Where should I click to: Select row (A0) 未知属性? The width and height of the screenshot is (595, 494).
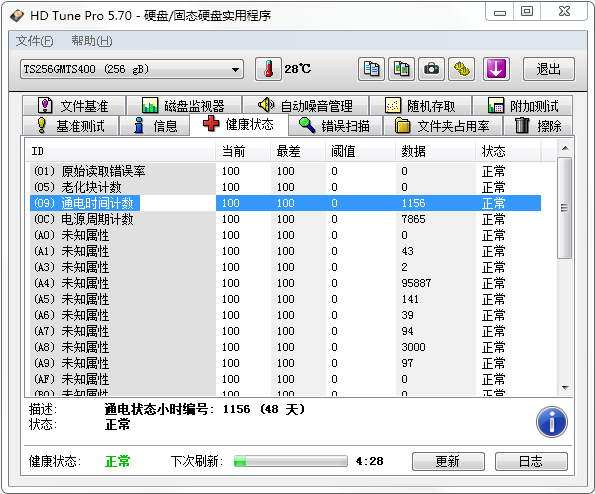click(x=285, y=235)
